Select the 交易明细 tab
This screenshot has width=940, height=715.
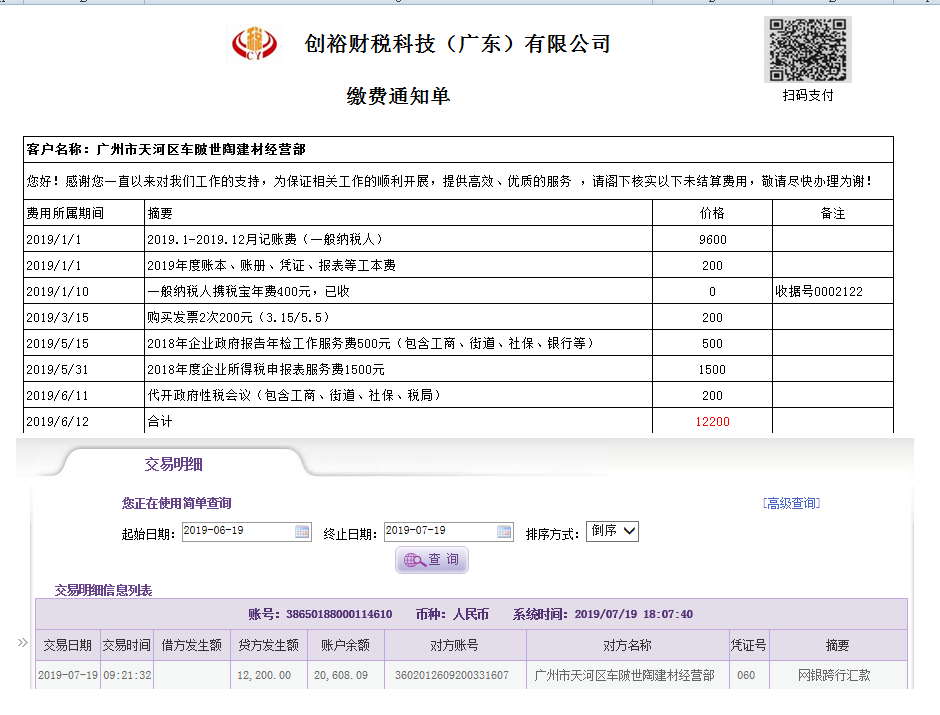(174, 464)
